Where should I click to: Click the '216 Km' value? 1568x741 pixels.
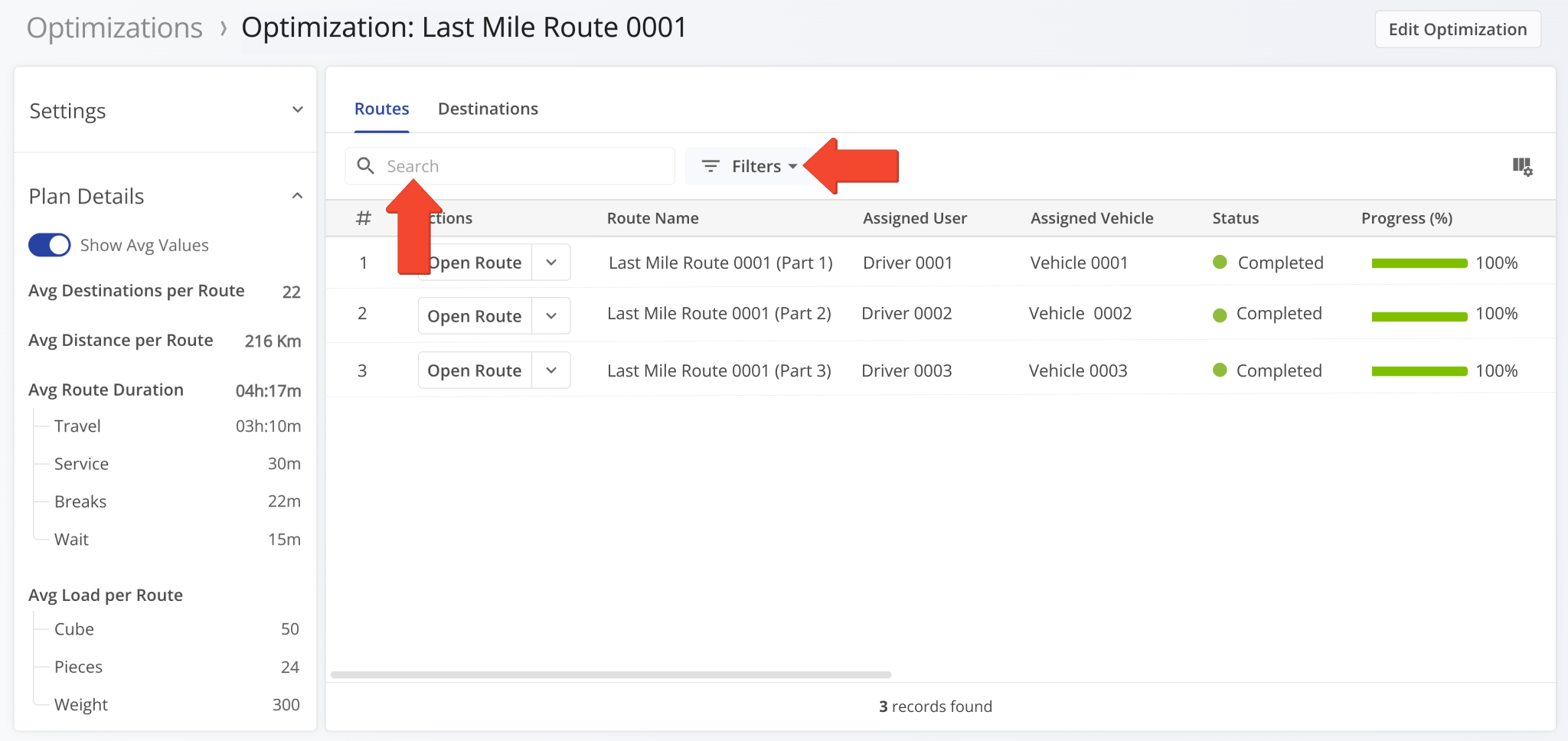[x=273, y=341]
